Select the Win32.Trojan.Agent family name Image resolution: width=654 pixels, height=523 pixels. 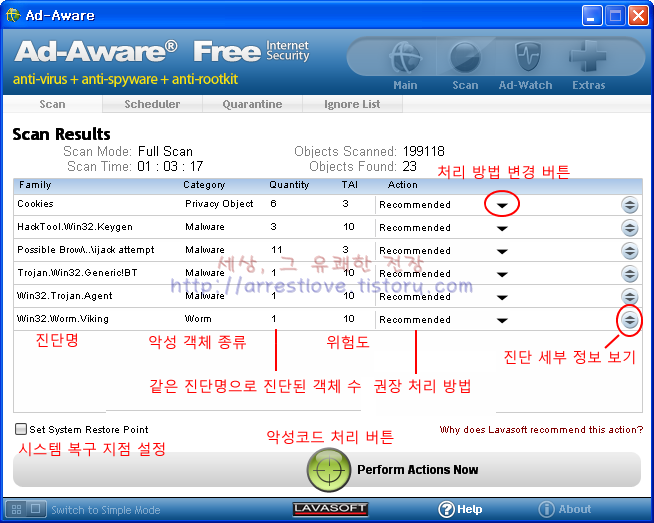click(65, 296)
